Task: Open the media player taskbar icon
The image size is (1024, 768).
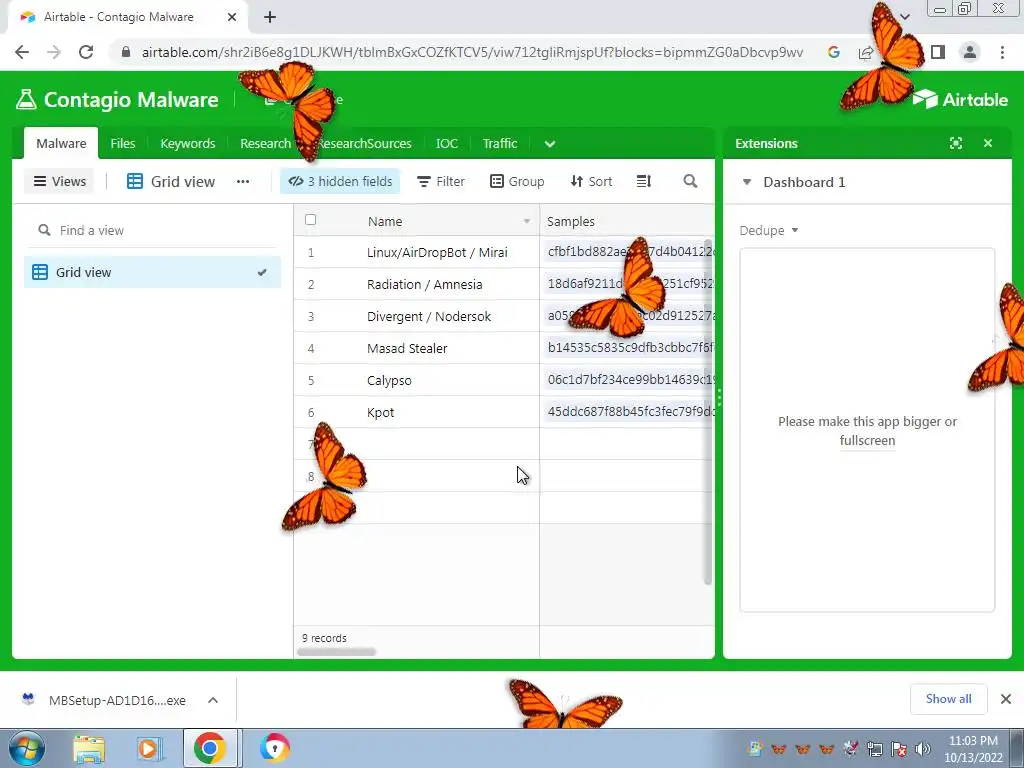Action: point(149,748)
